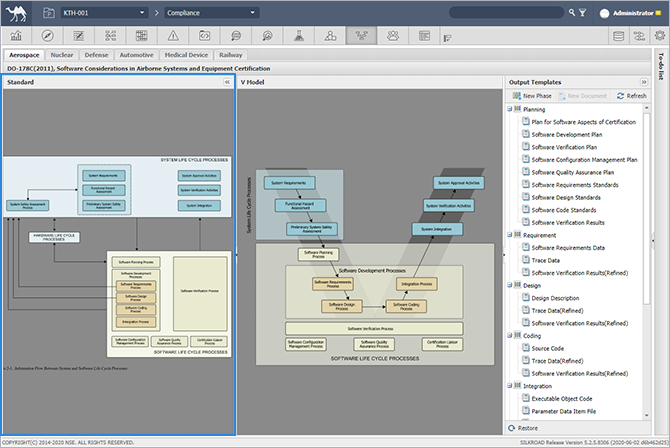
Task: Open the flow settings icon right of database
Action: (x=639, y=36)
